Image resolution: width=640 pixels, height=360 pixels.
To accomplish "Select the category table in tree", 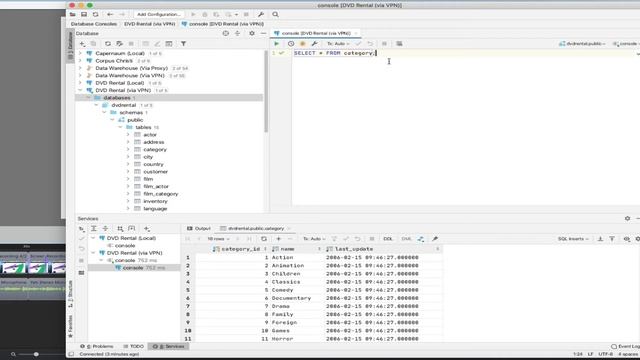I will click(x=155, y=150).
